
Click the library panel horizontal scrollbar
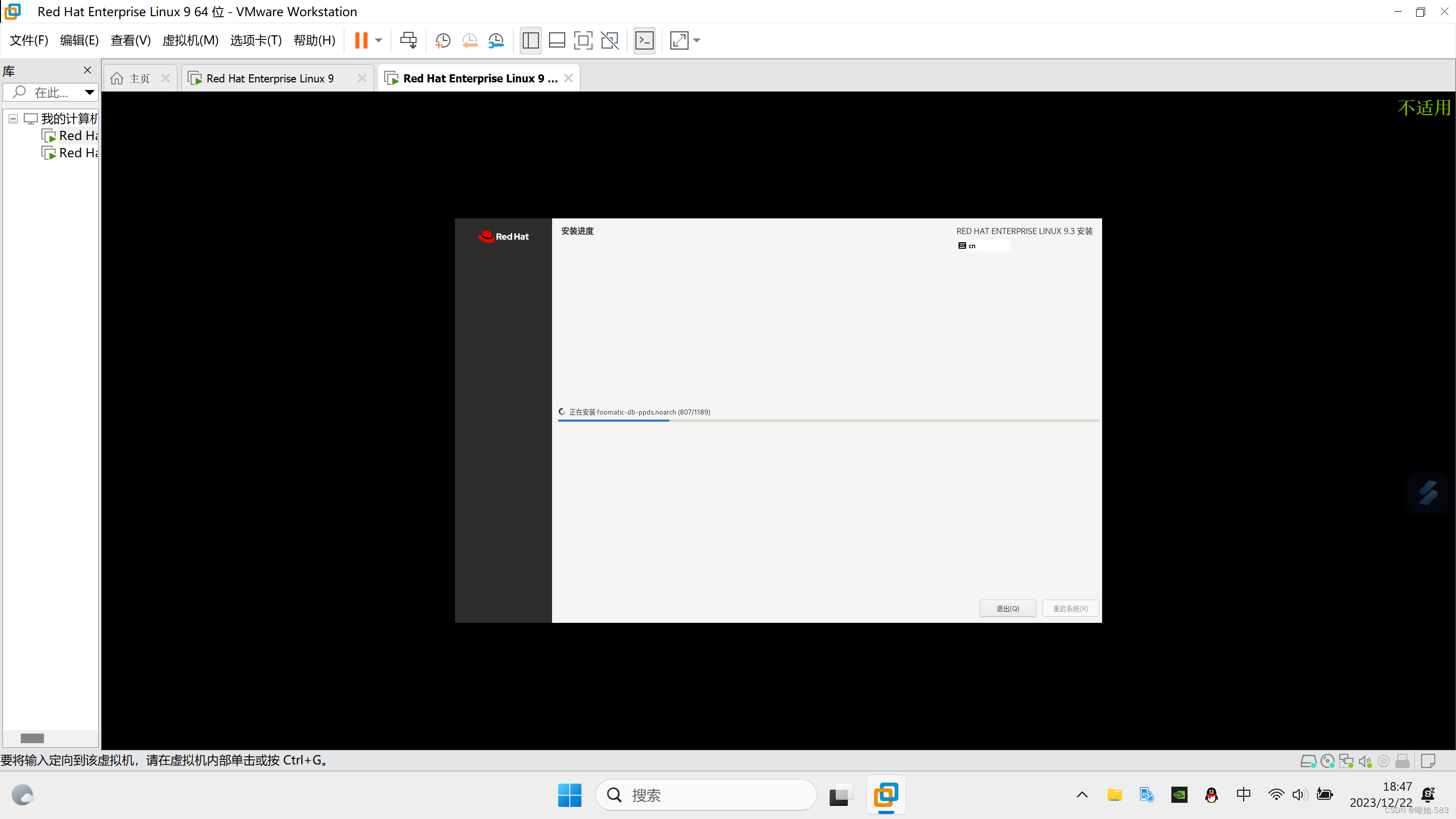[x=32, y=738]
